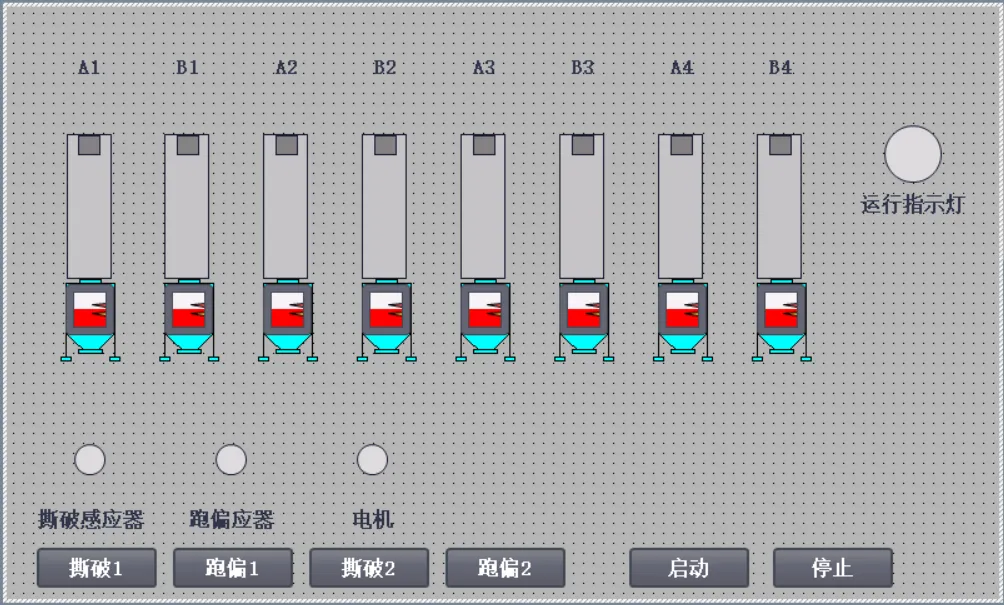This screenshot has height=605, width=1004.
Task: Click the B4 label text
Action: coord(781,67)
